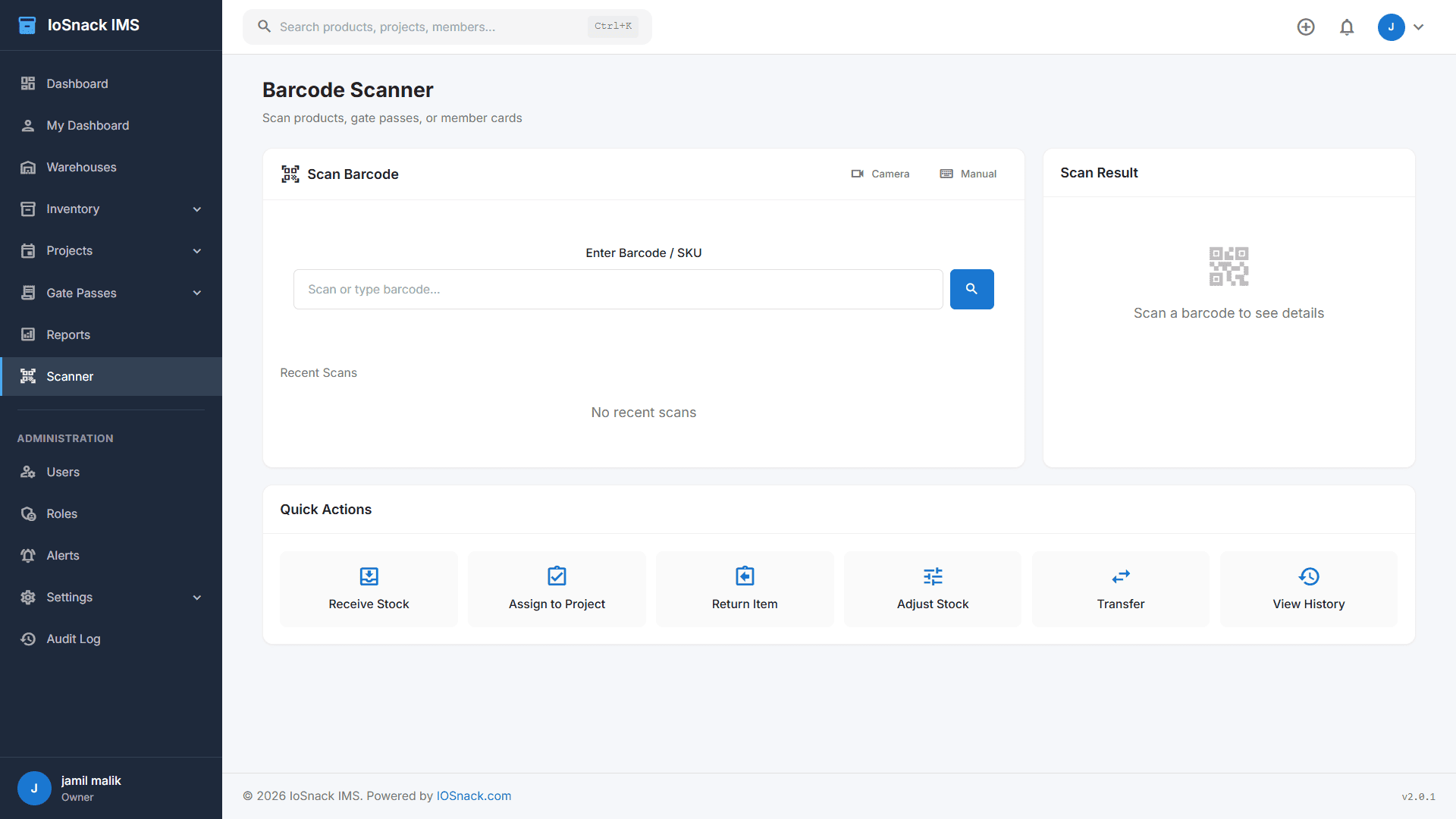This screenshot has width=1456, height=819.
Task: Click the Transfer quick action
Action: point(1121,588)
